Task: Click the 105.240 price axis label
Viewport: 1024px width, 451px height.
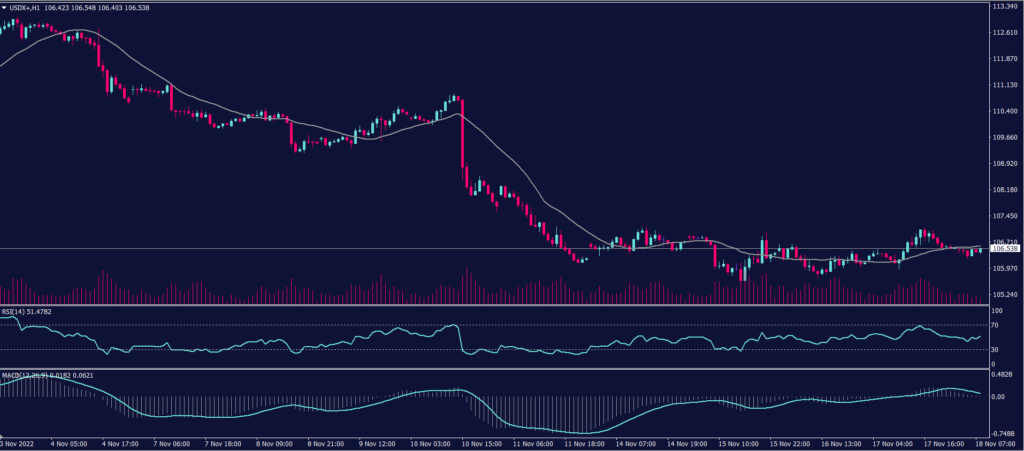Action: point(1004,294)
